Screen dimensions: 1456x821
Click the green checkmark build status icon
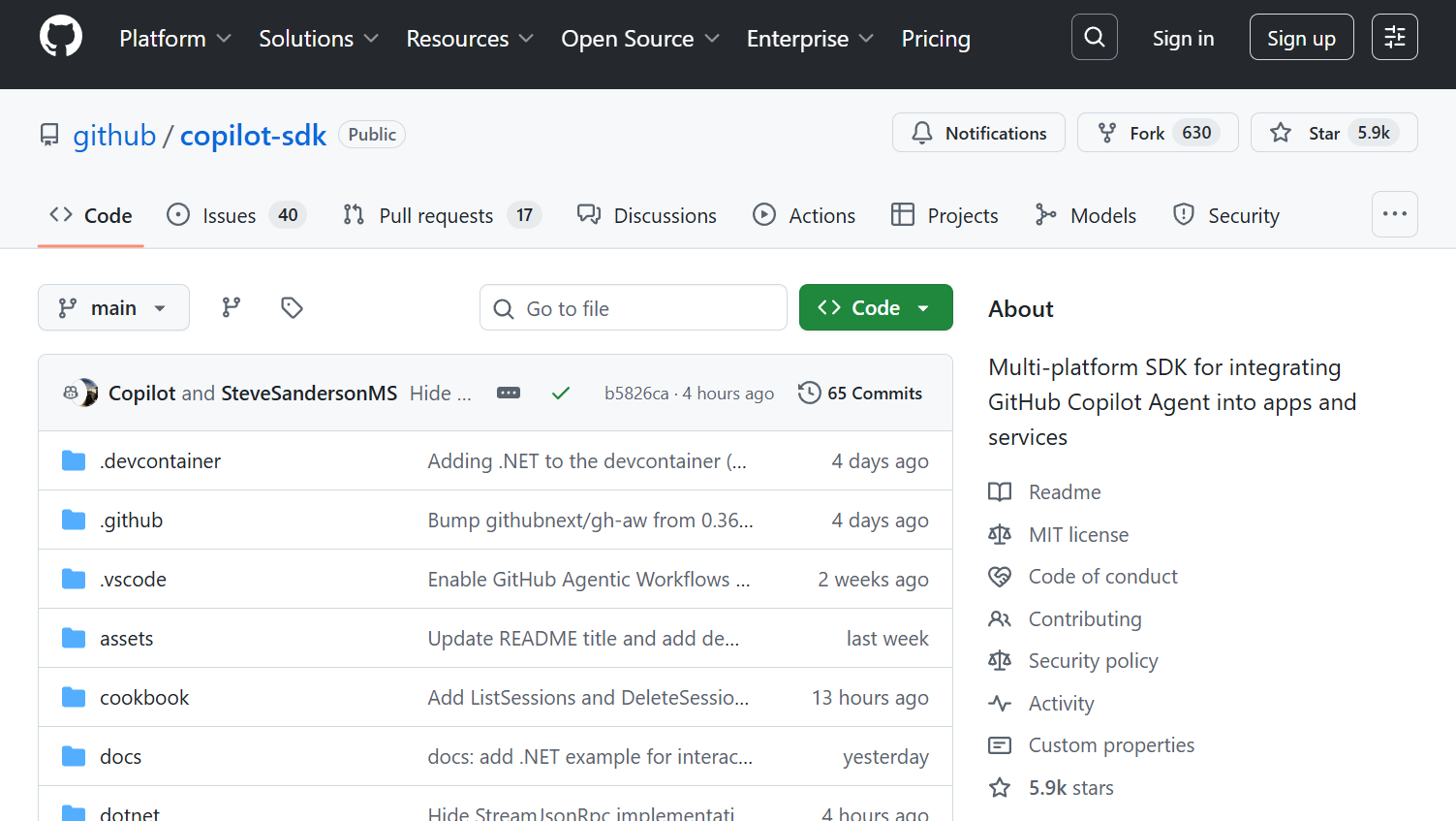pyautogui.click(x=561, y=393)
